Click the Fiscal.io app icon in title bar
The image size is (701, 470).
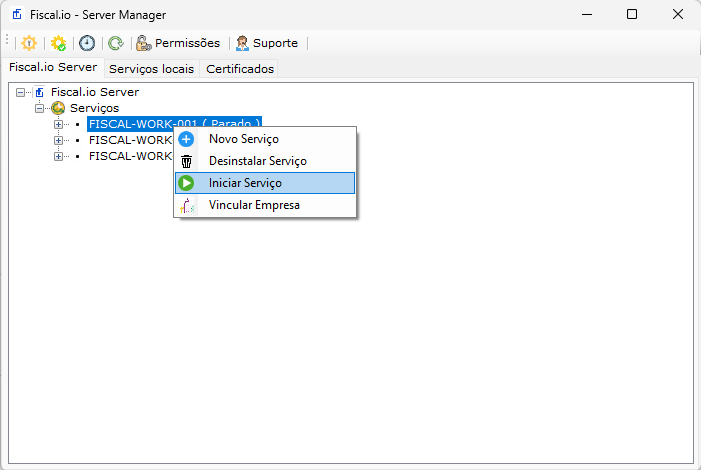click(x=17, y=14)
